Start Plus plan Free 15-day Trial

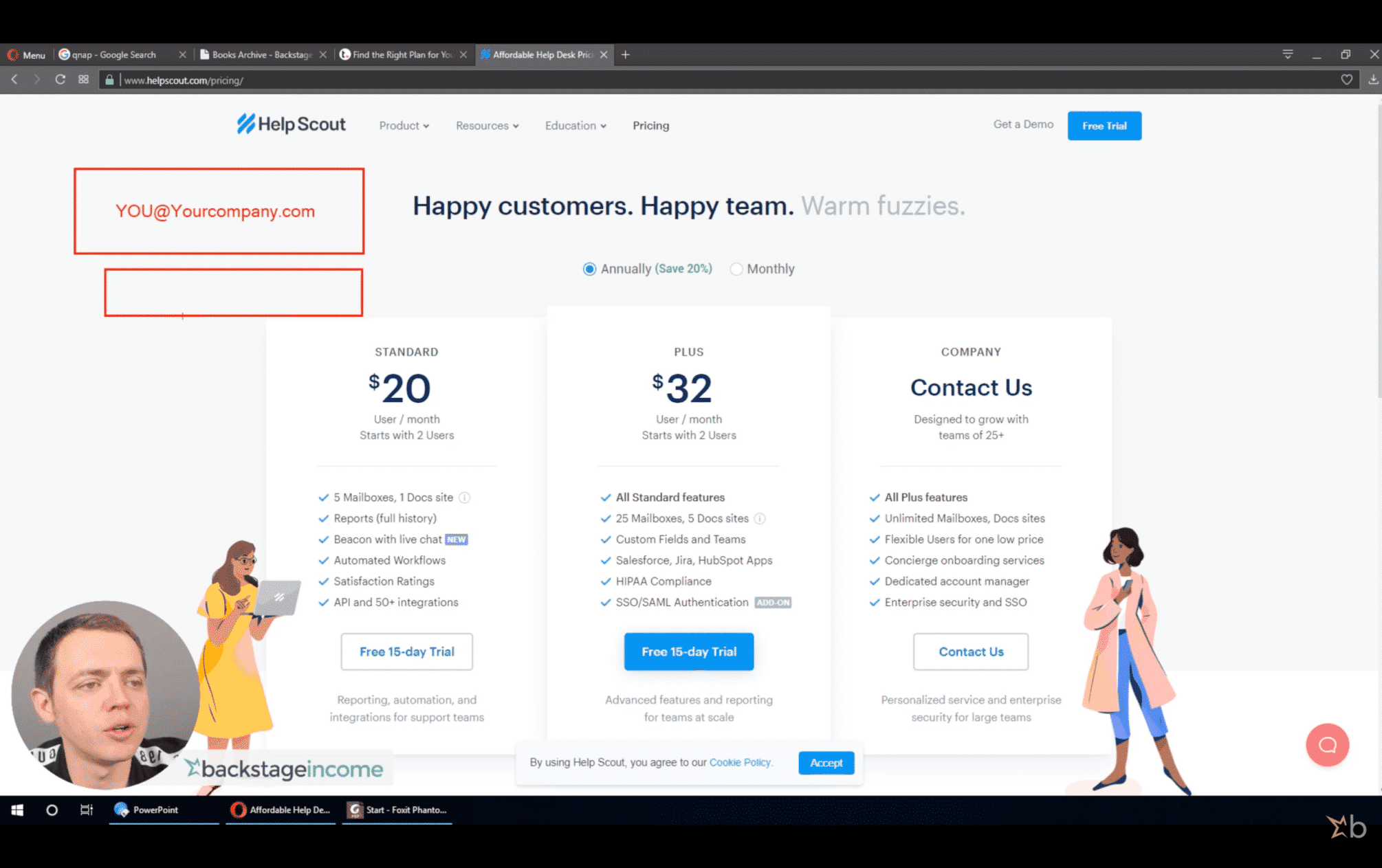point(689,652)
